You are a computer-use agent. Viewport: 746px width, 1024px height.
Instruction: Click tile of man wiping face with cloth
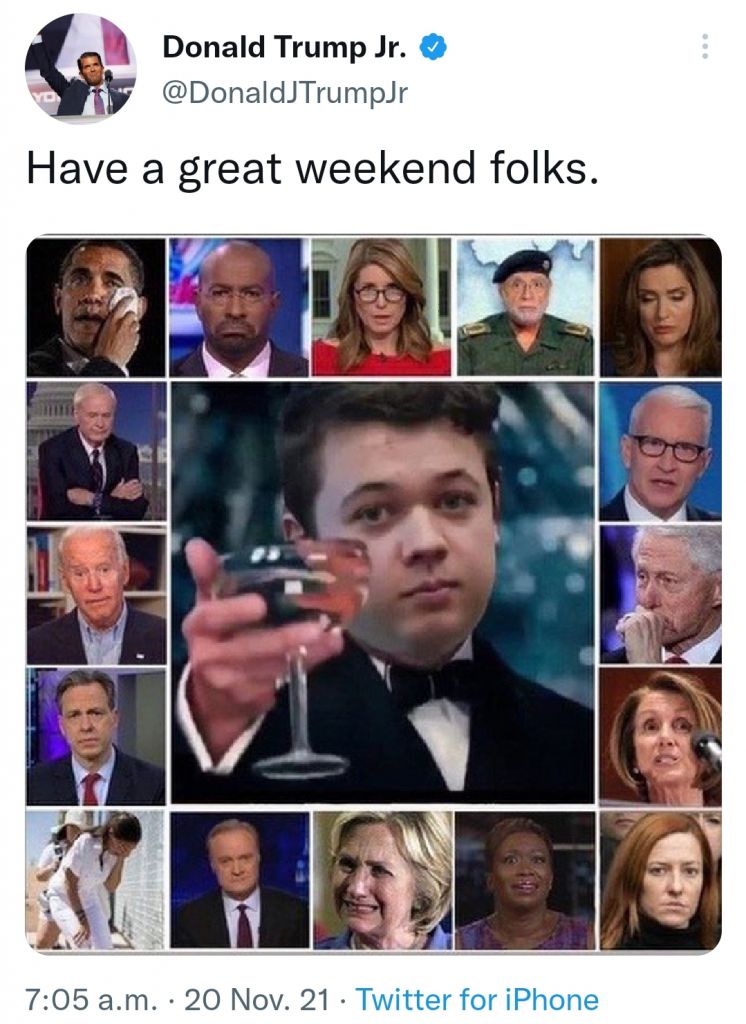pos(96,307)
